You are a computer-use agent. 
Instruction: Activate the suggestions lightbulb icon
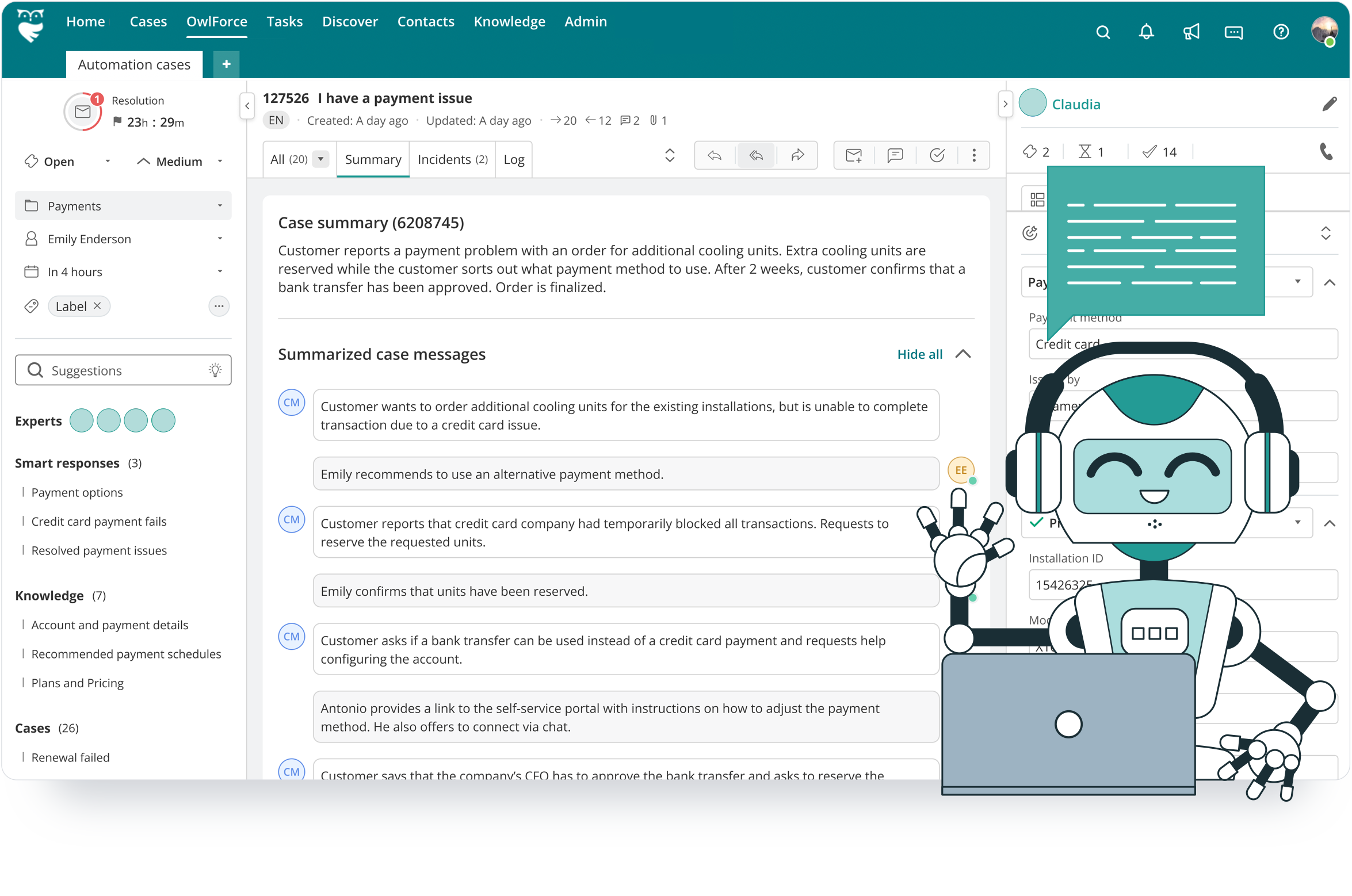pyautogui.click(x=215, y=370)
